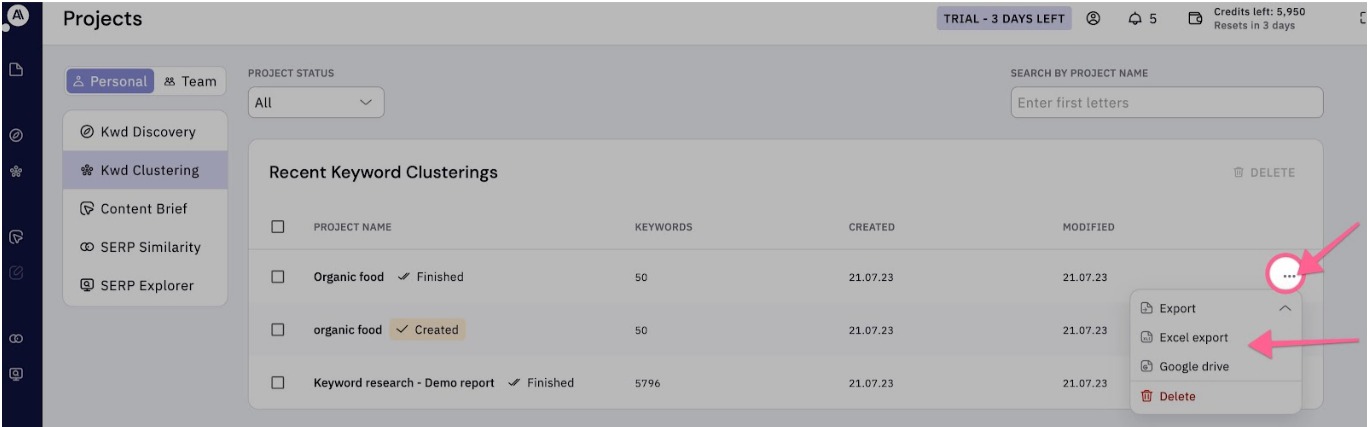This screenshot has width=1368, height=427.
Task: Open Content Brief projects section
Action: pos(144,209)
